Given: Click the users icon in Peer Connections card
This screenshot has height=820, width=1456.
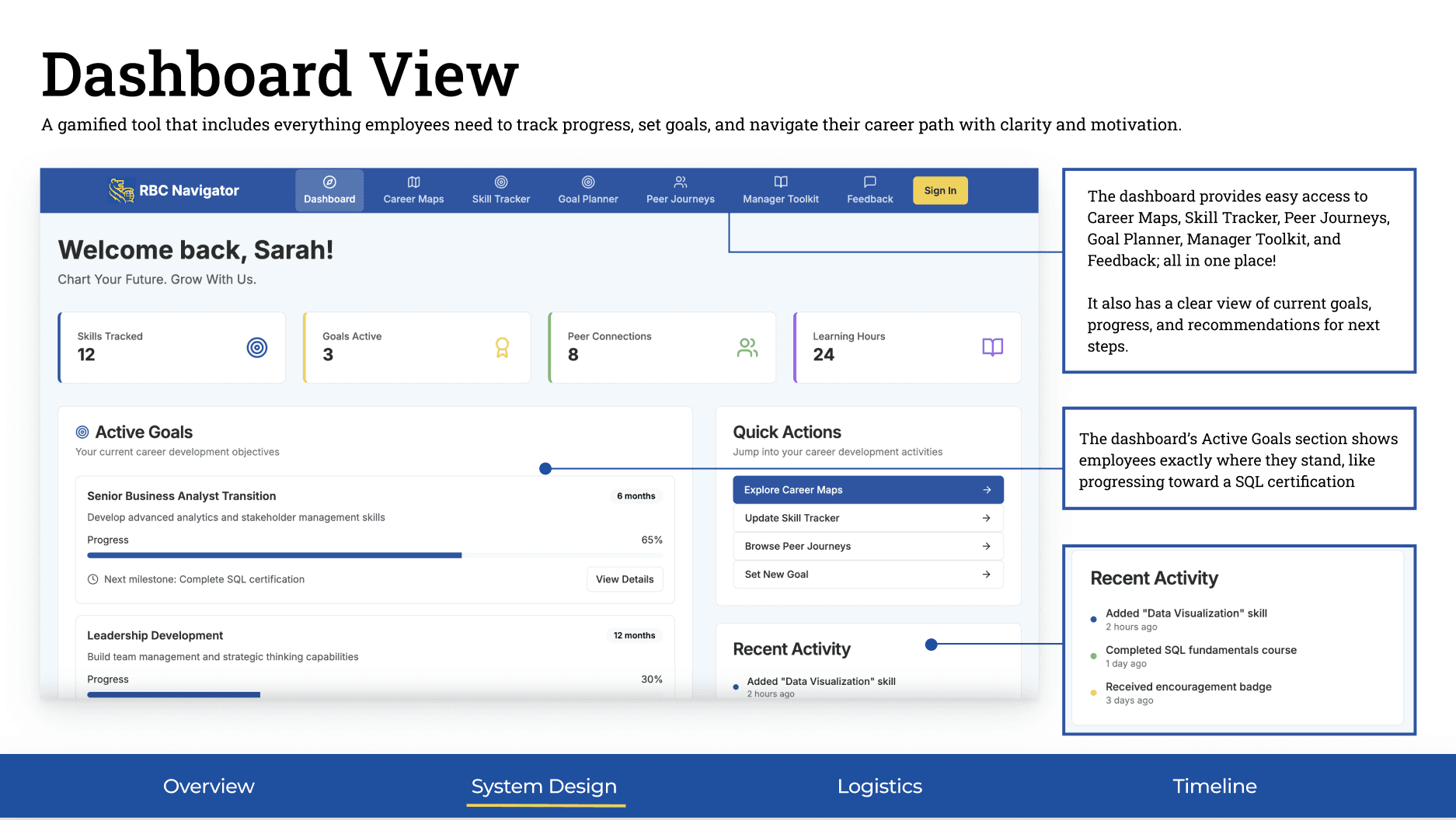Looking at the screenshot, I should (x=747, y=347).
